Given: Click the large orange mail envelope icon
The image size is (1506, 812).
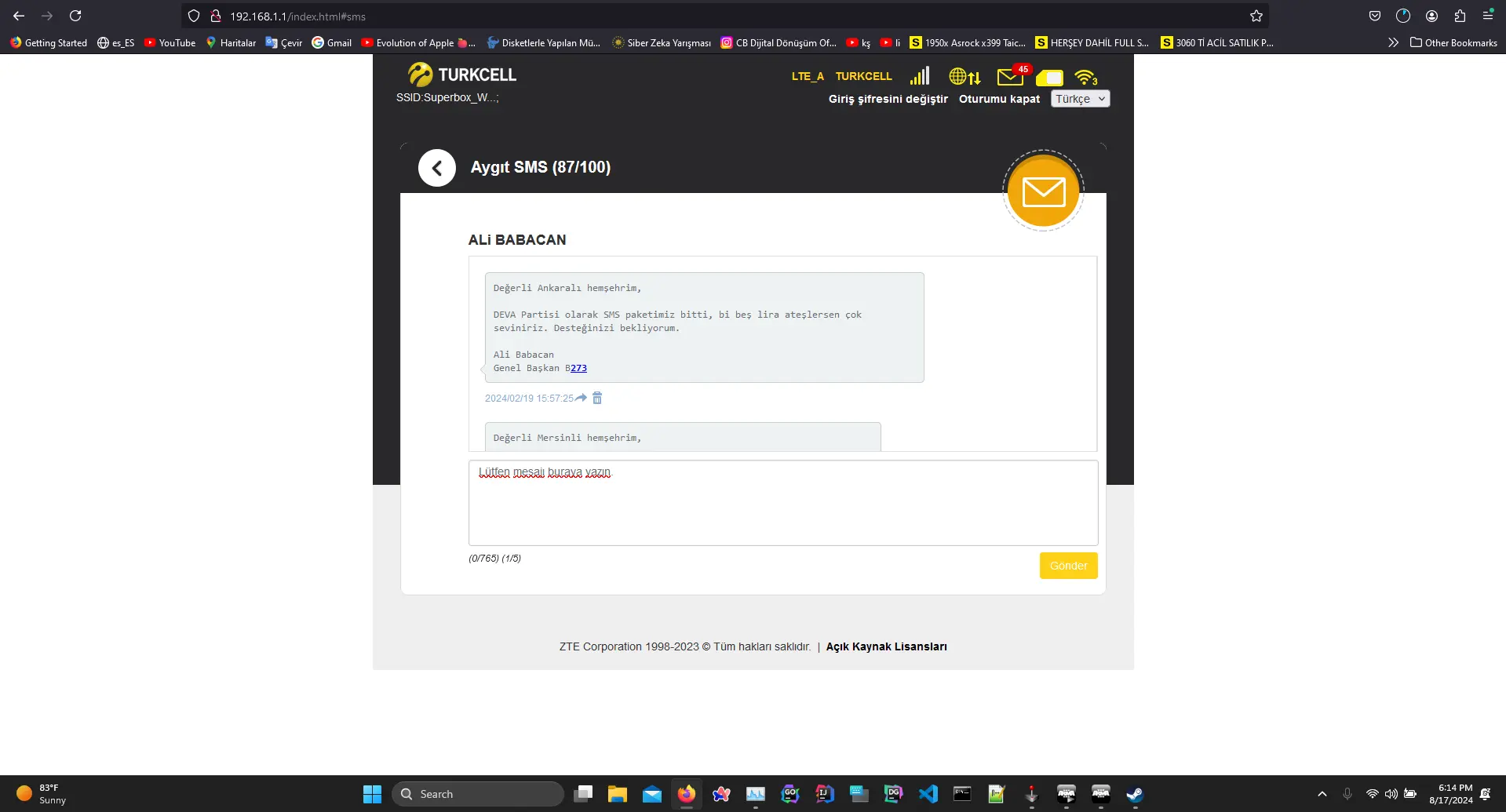Looking at the screenshot, I should 1043,191.
